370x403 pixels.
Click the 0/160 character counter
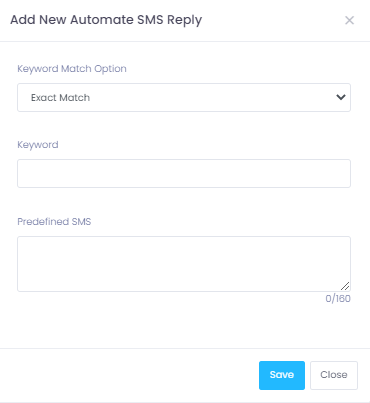pos(338,298)
